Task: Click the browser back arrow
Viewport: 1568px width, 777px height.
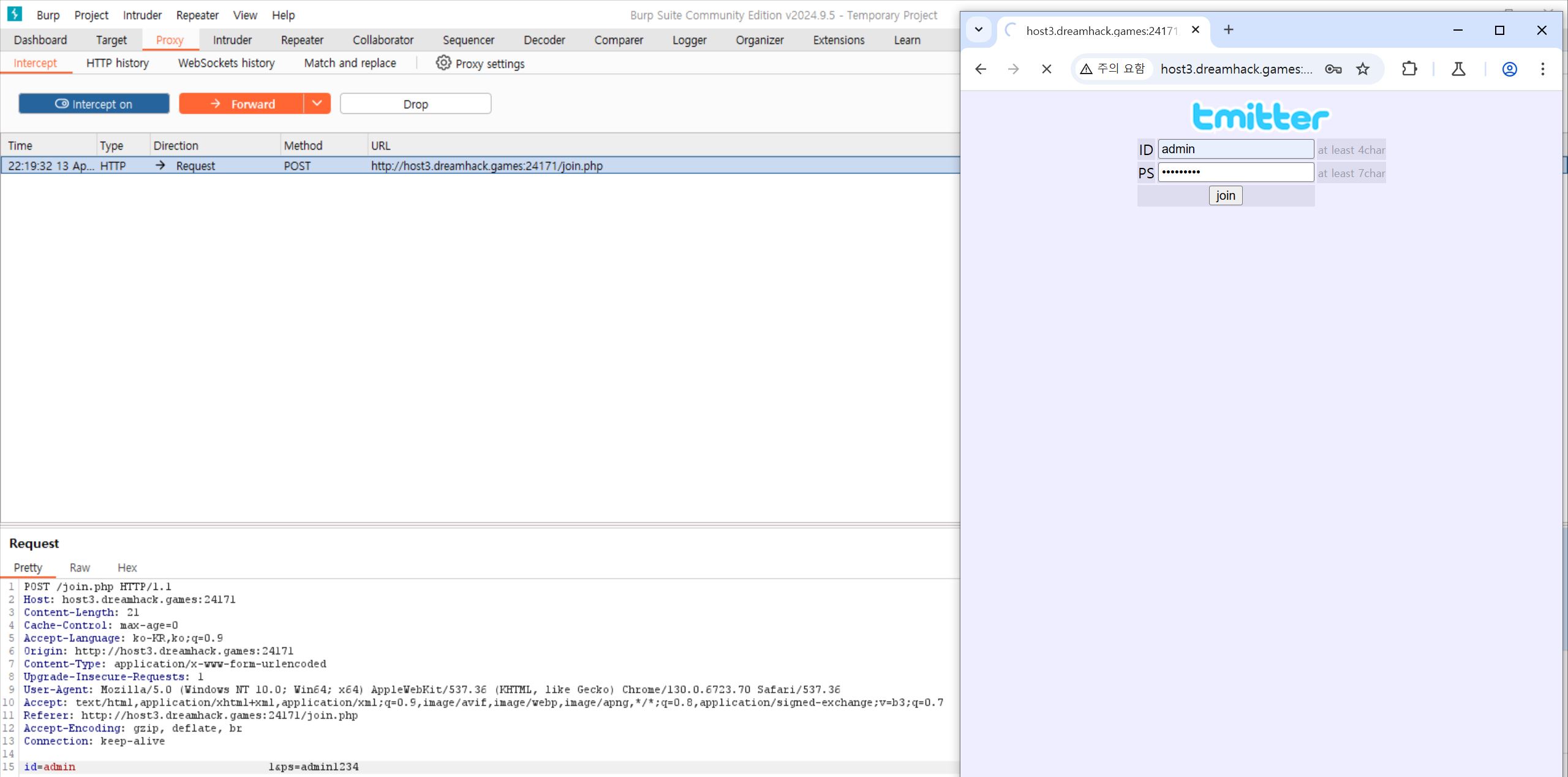Action: click(981, 69)
